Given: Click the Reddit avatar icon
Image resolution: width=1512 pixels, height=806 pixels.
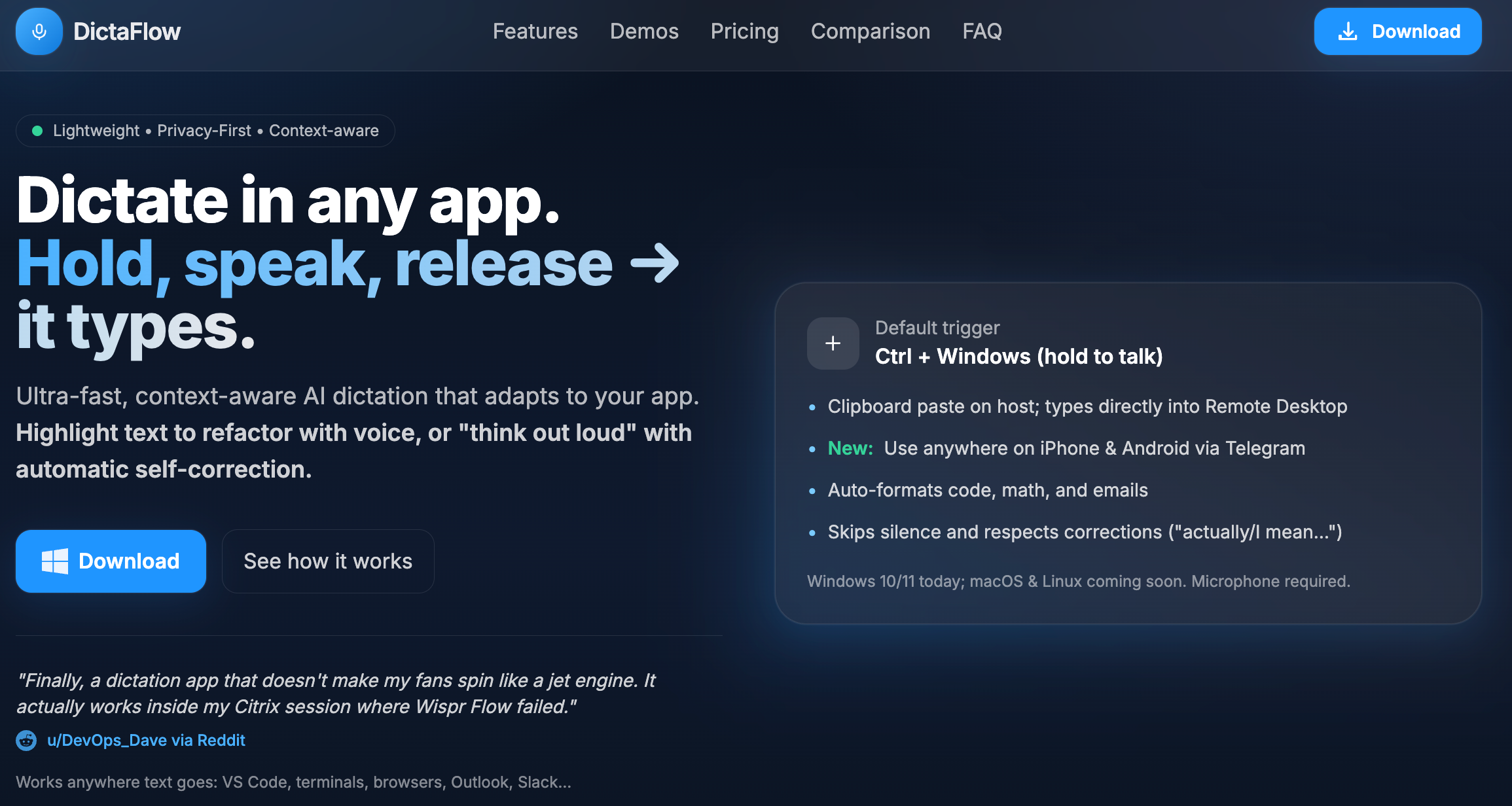Looking at the screenshot, I should [26, 741].
